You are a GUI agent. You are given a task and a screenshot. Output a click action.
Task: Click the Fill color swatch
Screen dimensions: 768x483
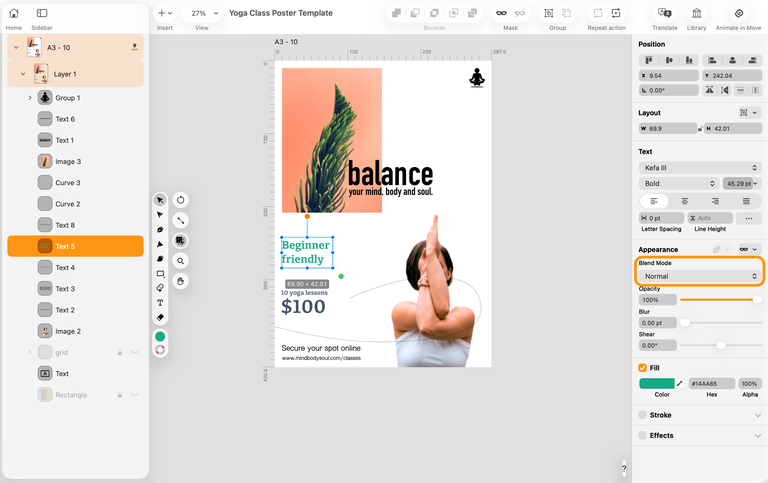[657, 384]
